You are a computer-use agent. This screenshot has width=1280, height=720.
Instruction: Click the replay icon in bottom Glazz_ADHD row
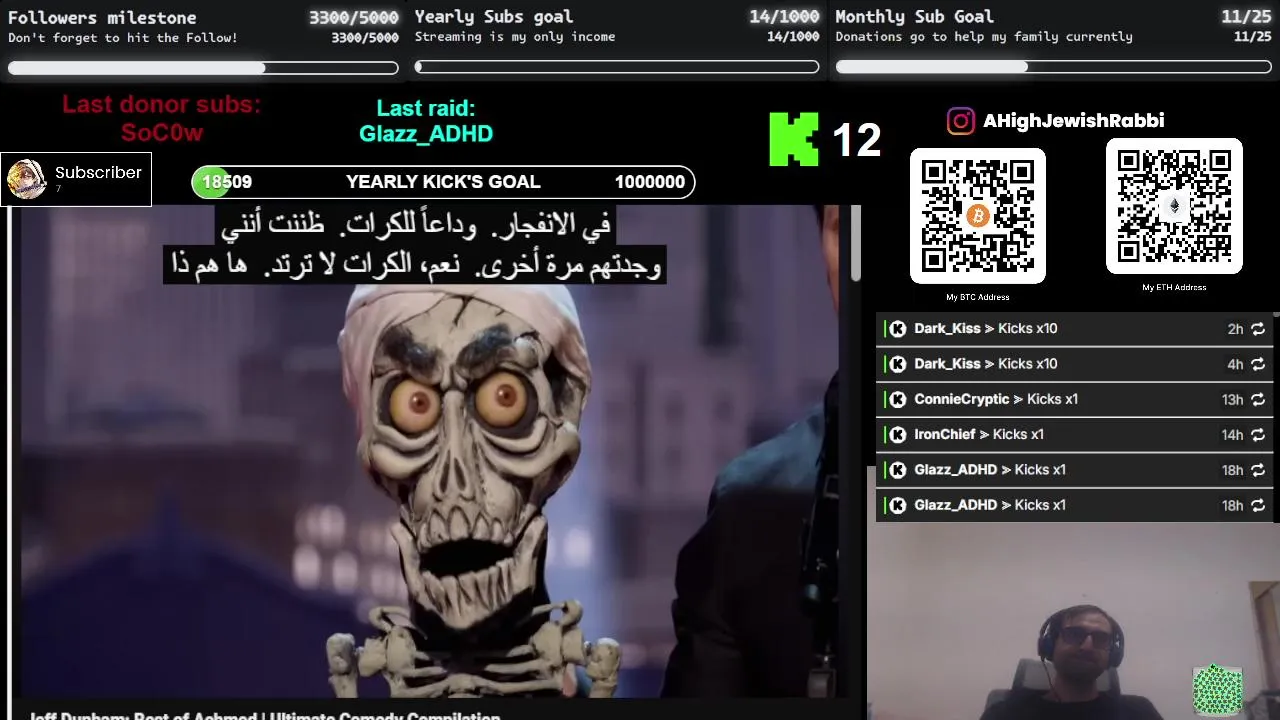click(x=1258, y=505)
